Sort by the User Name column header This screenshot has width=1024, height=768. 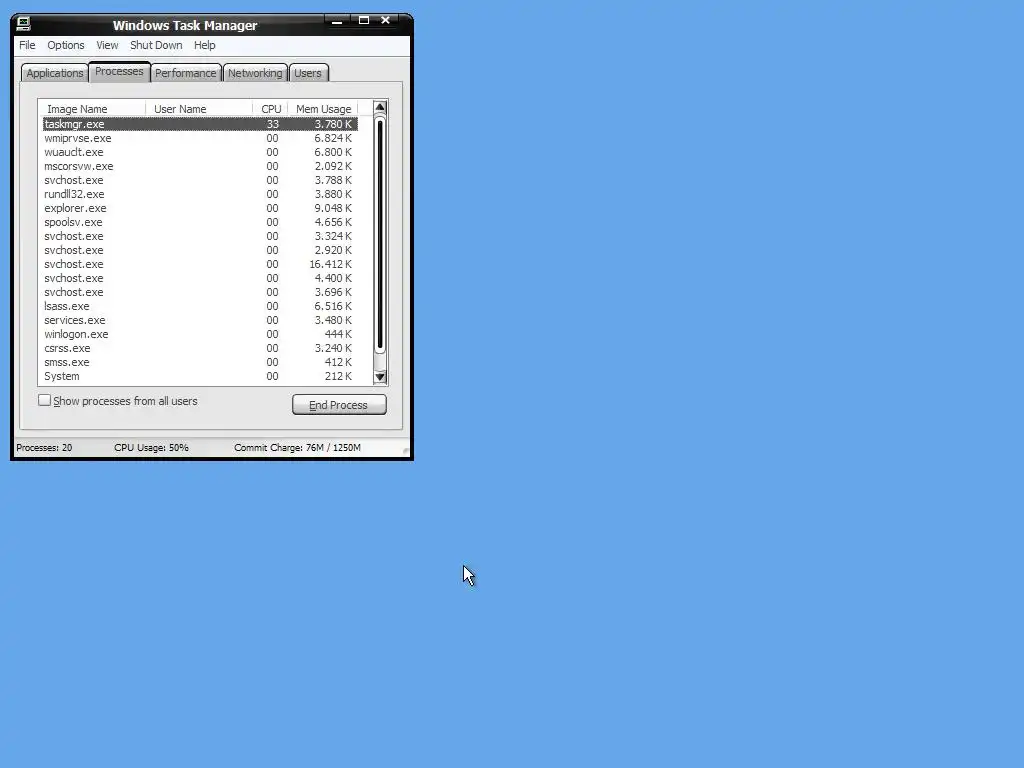pyautogui.click(x=199, y=109)
